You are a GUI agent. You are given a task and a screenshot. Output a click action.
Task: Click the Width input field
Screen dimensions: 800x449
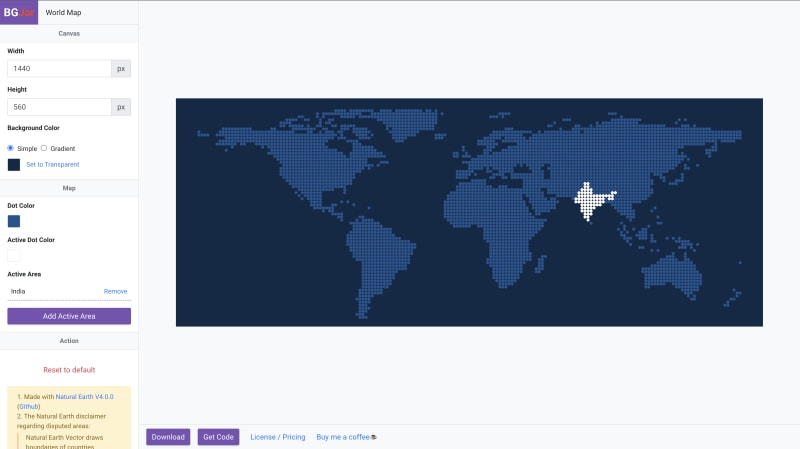click(x=59, y=68)
